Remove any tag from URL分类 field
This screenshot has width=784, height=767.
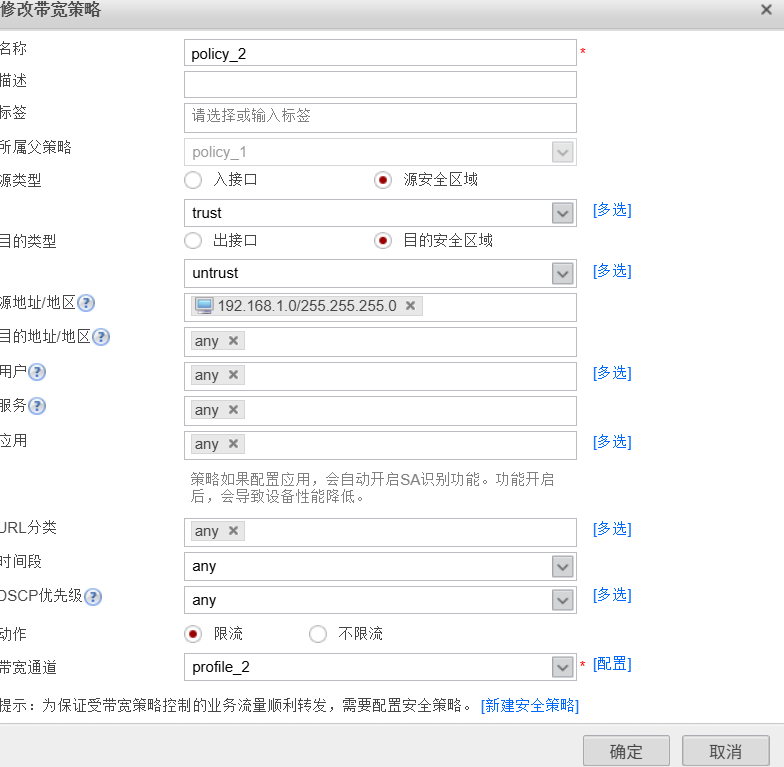(x=233, y=530)
